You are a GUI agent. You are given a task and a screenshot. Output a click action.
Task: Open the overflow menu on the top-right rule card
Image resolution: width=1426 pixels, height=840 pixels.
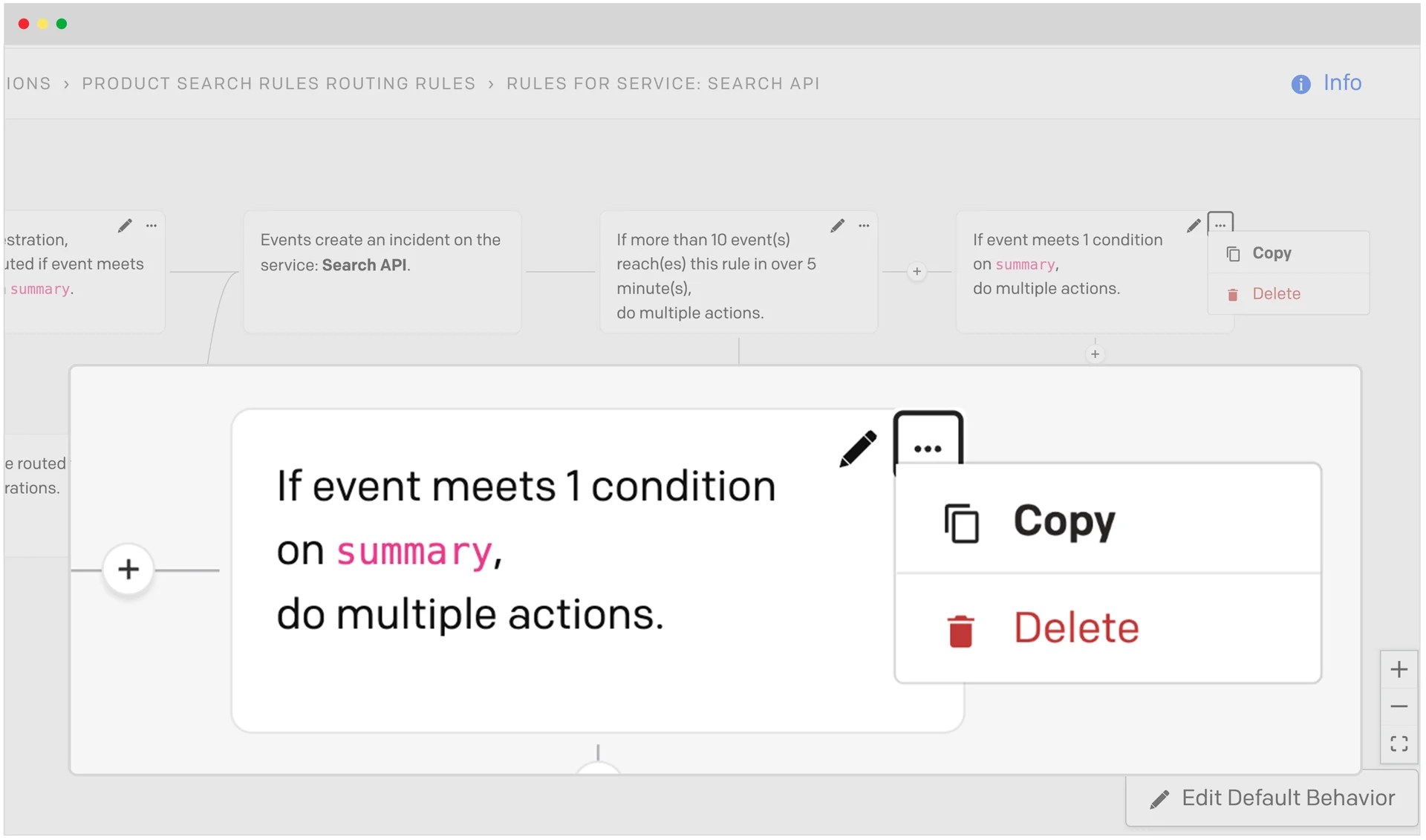(1220, 222)
